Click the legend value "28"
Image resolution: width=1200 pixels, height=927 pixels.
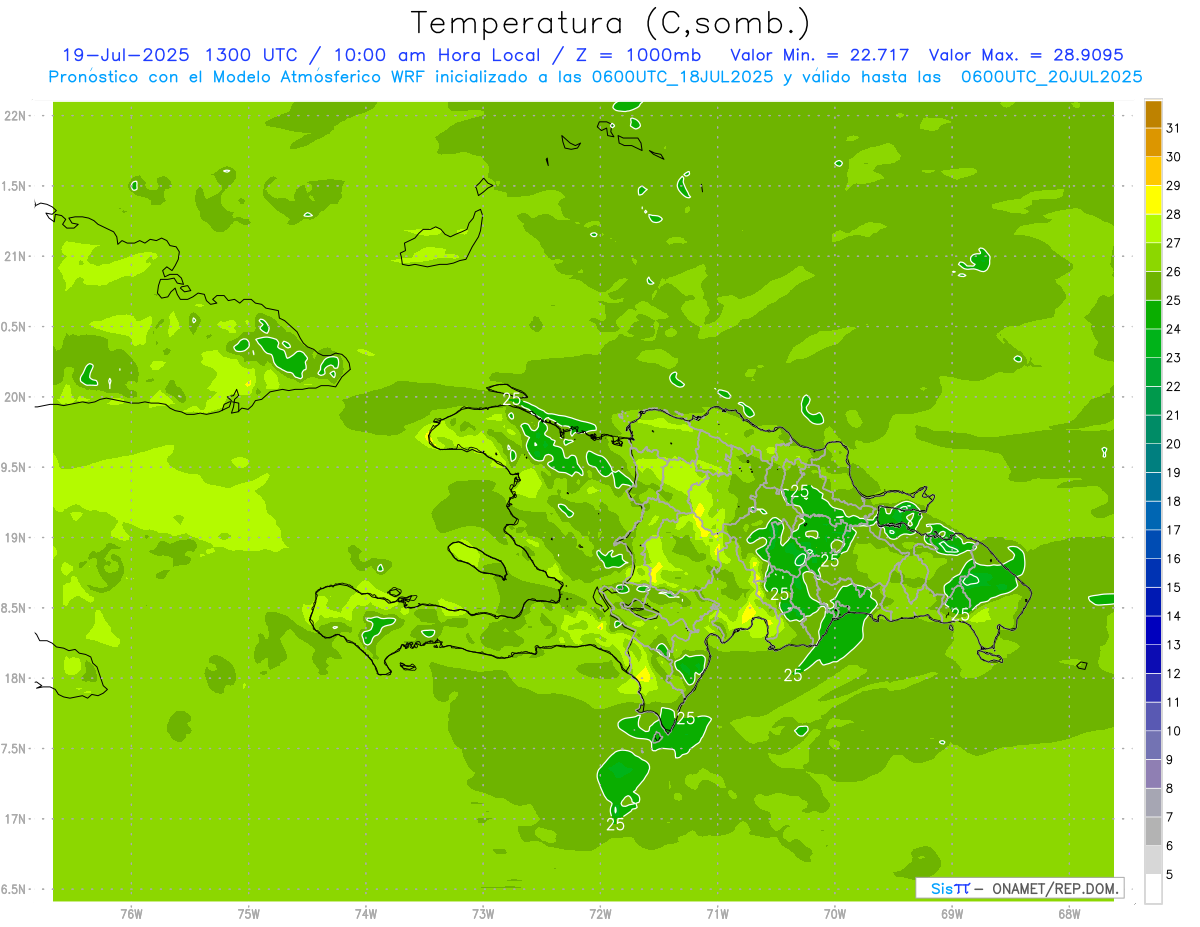(1173, 214)
